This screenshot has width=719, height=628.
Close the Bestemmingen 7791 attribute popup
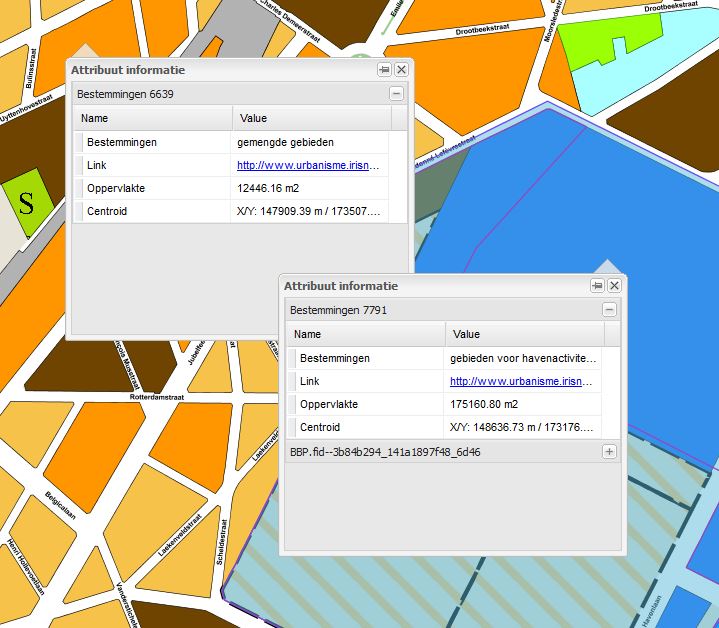pos(614,286)
